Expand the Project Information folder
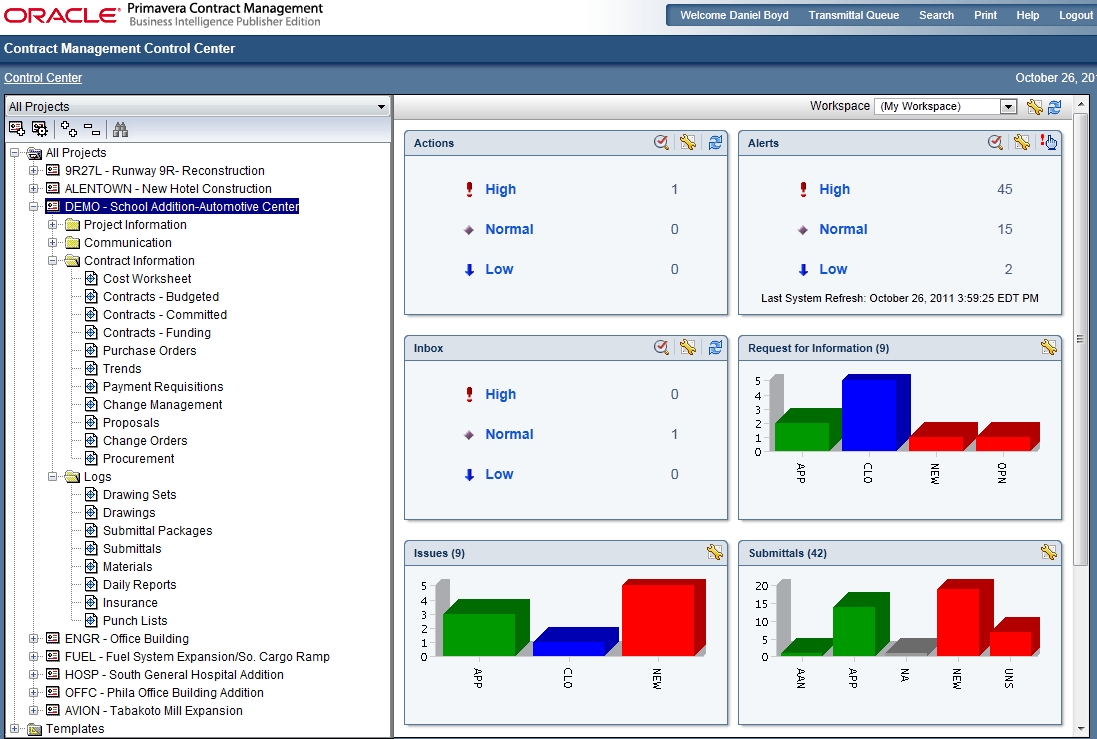Image resolution: width=1097 pixels, height=739 pixels. (x=52, y=225)
